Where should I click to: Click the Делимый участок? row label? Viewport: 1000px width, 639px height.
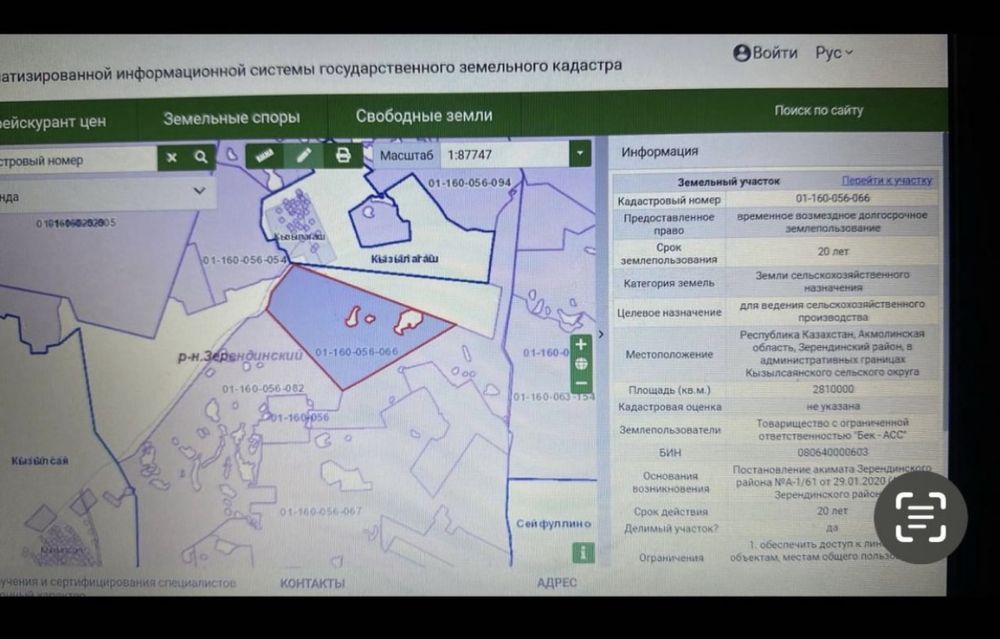[x=670, y=529]
